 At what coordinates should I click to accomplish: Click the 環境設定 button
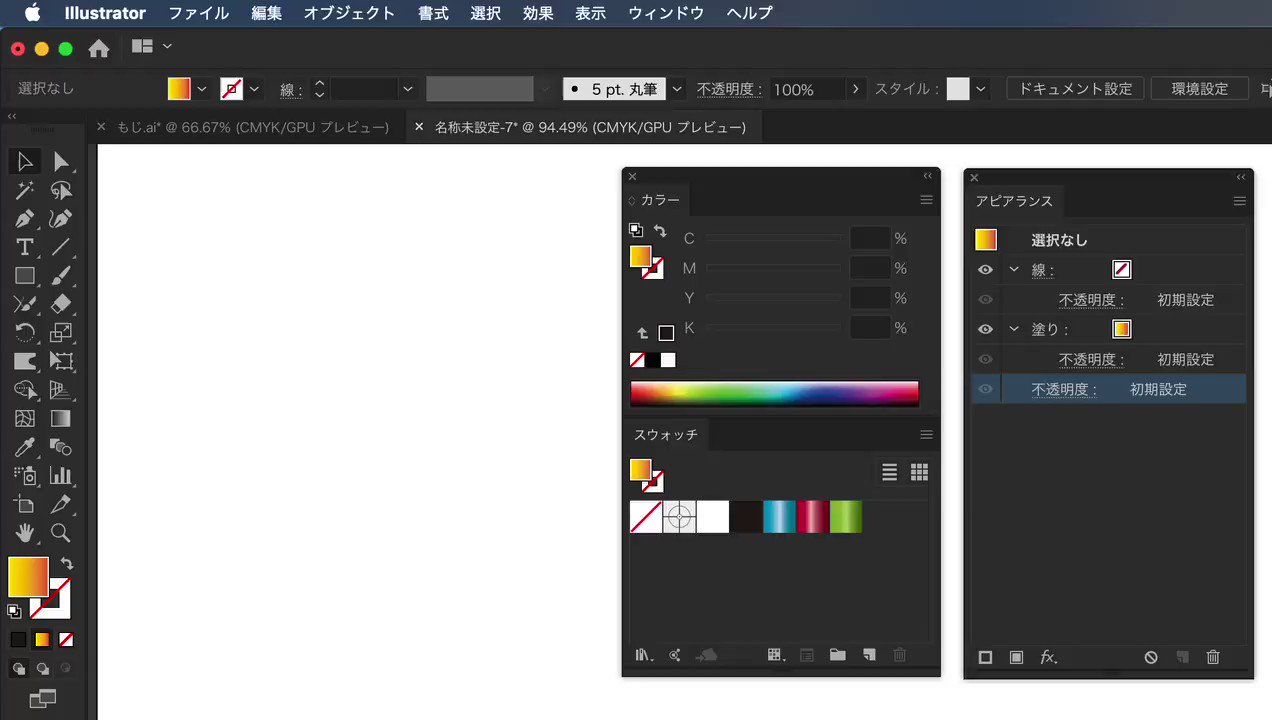(x=1200, y=89)
